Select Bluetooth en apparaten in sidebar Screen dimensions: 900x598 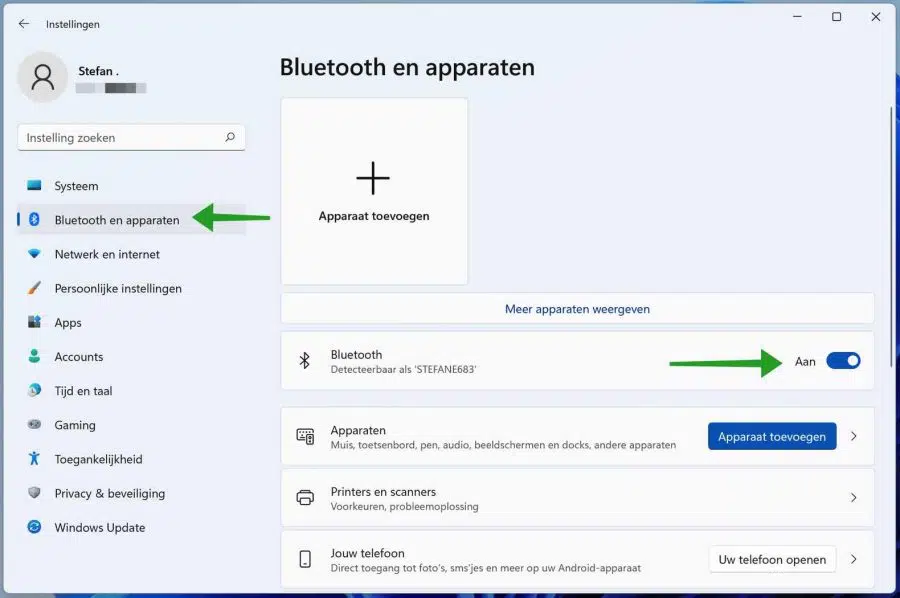pos(131,219)
